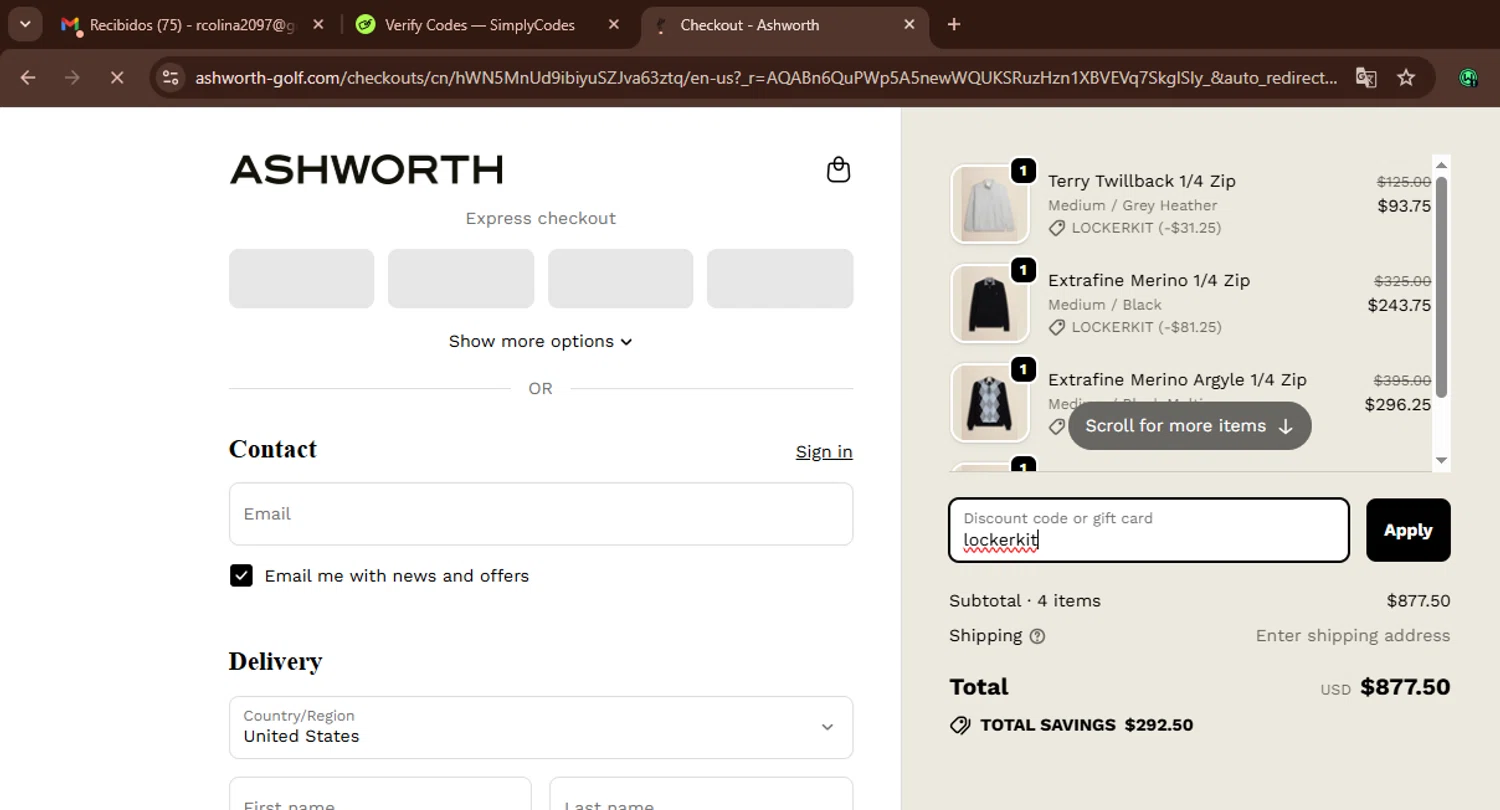The height and width of the screenshot is (810, 1500).
Task: Click the browser forward arrow
Action: click(72, 77)
